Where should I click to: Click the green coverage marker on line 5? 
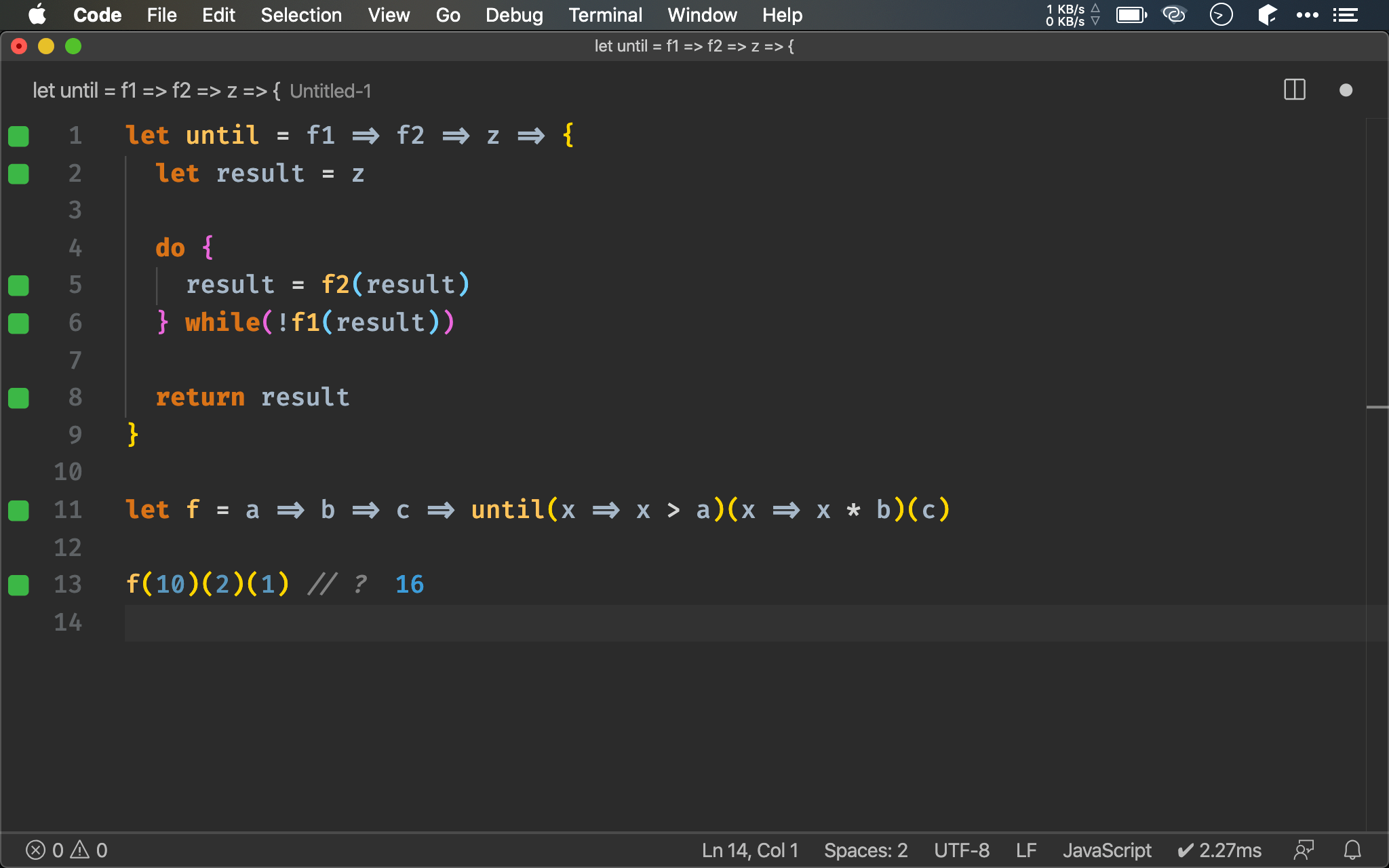click(x=18, y=285)
